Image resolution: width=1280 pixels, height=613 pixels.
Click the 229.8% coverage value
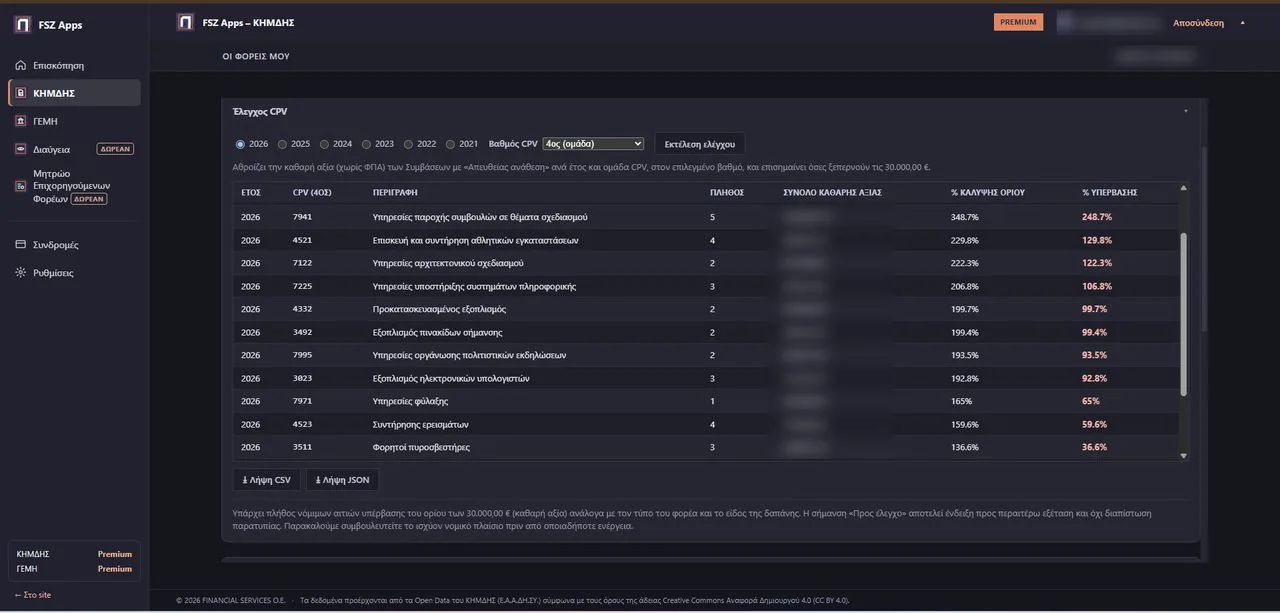[x=965, y=240]
